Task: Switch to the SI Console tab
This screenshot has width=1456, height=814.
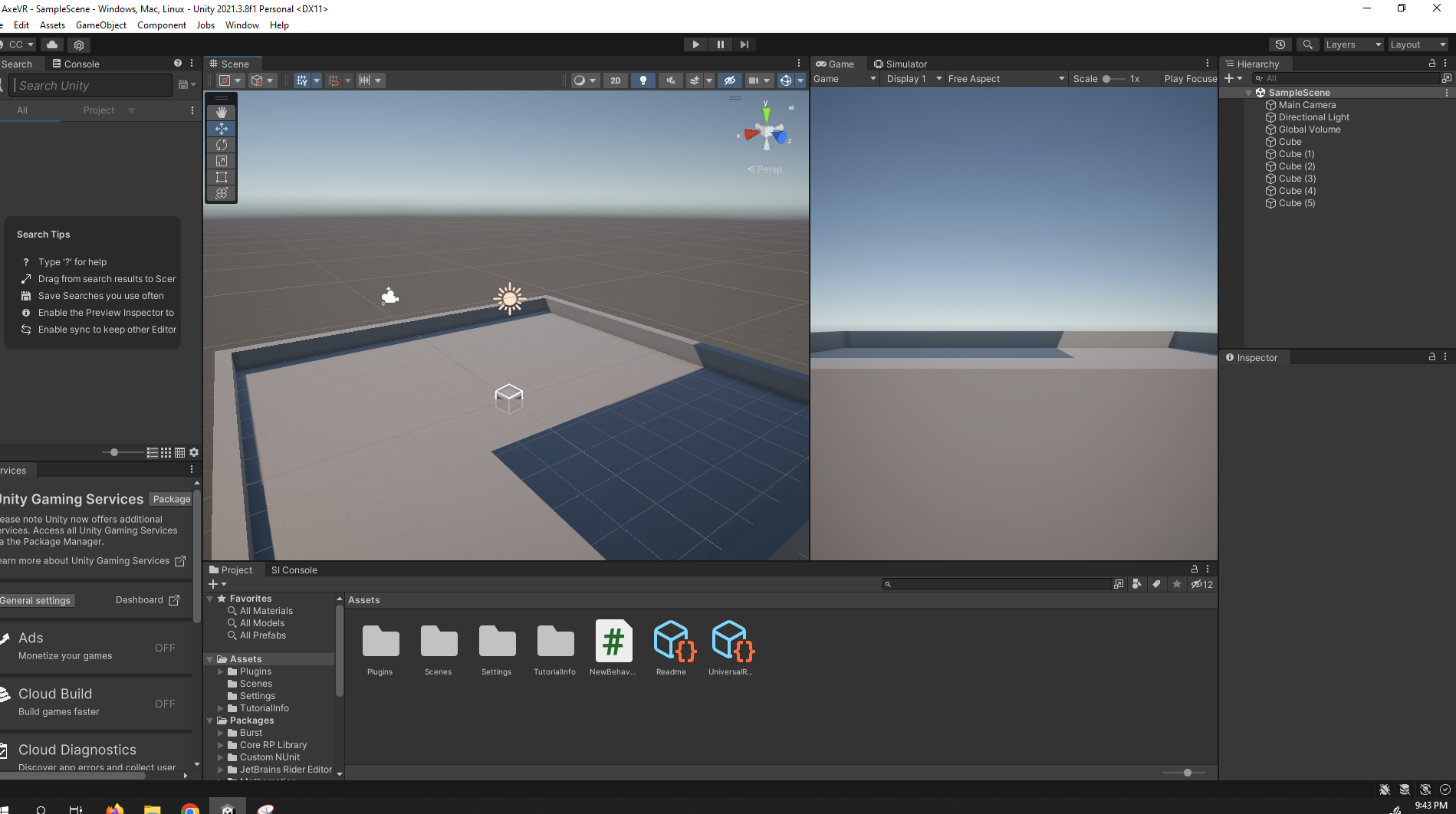Action: [294, 570]
